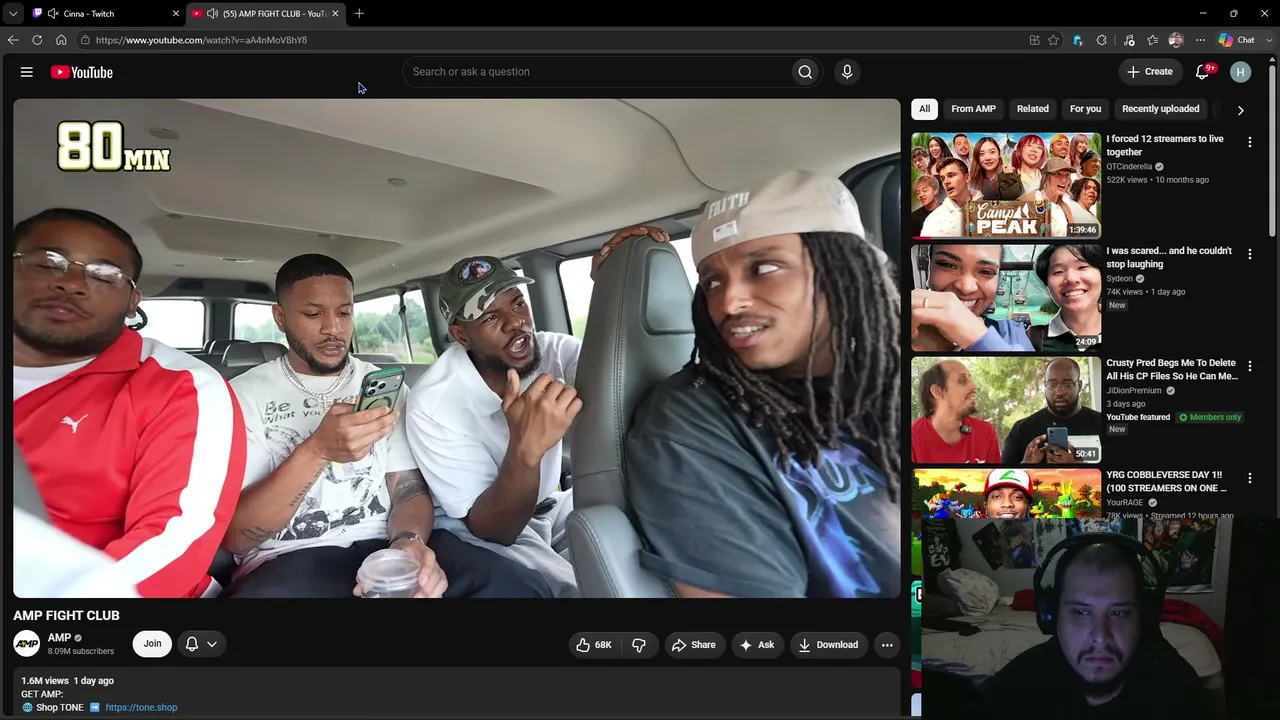Image resolution: width=1280 pixels, height=720 pixels.
Task: Open 'I was scared... and he couldn't stop laughing'
Action: tap(1169, 257)
